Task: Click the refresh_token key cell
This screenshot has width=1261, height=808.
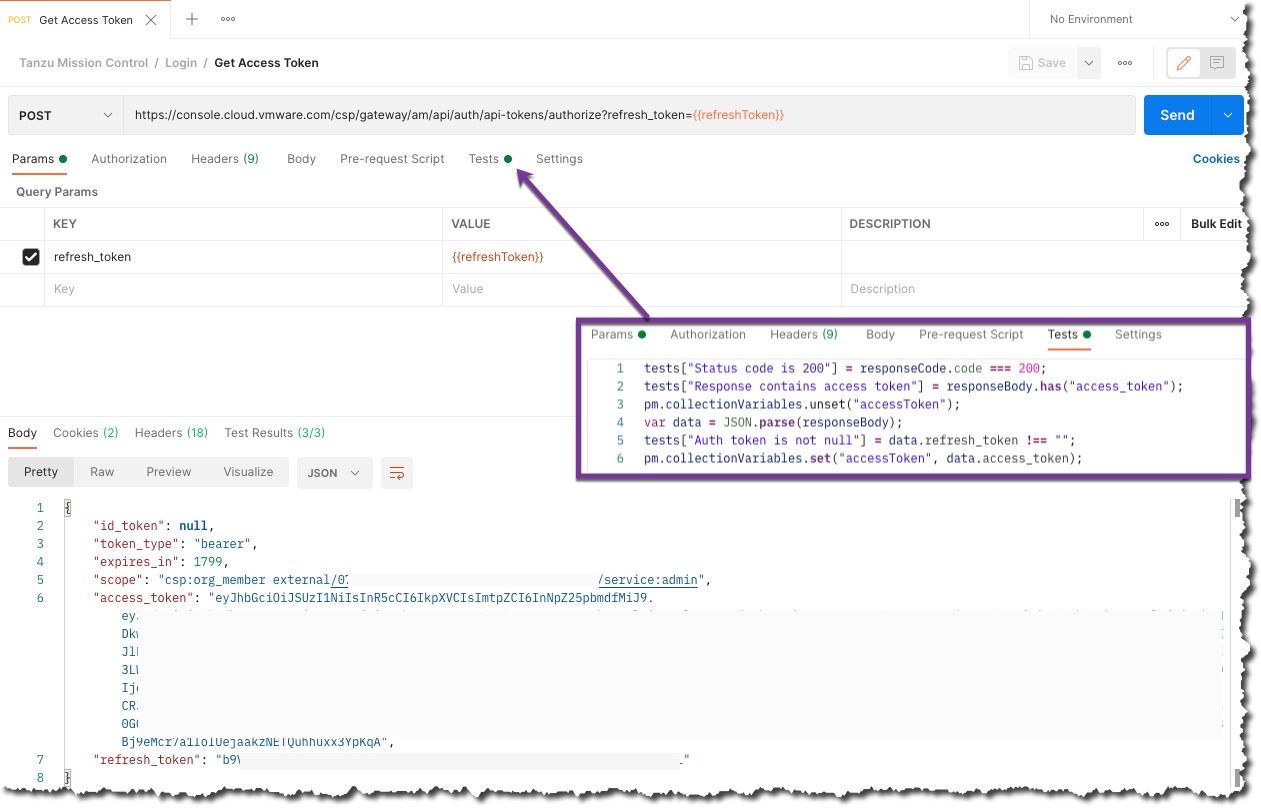Action: pyautogui.click(x=244, y=257)
